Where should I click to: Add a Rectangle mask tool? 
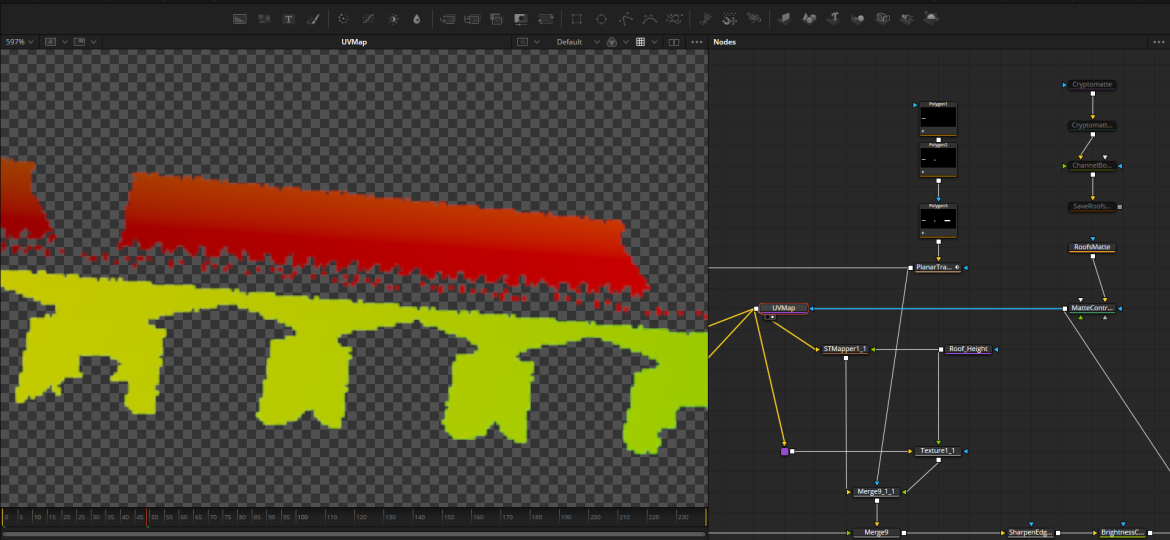(x=577, y=19)
